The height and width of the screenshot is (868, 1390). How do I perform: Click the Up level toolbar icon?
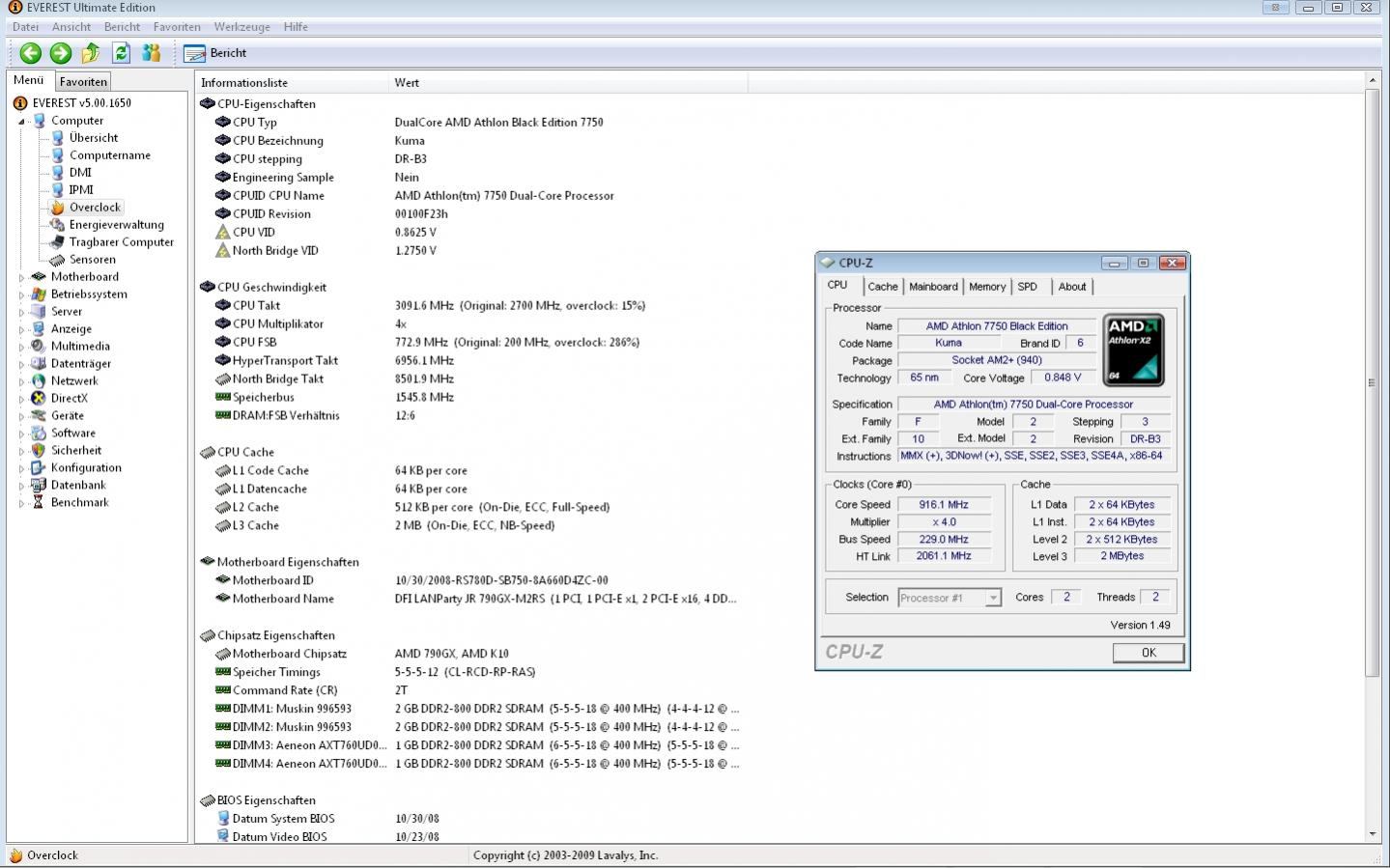coord(91,53)
